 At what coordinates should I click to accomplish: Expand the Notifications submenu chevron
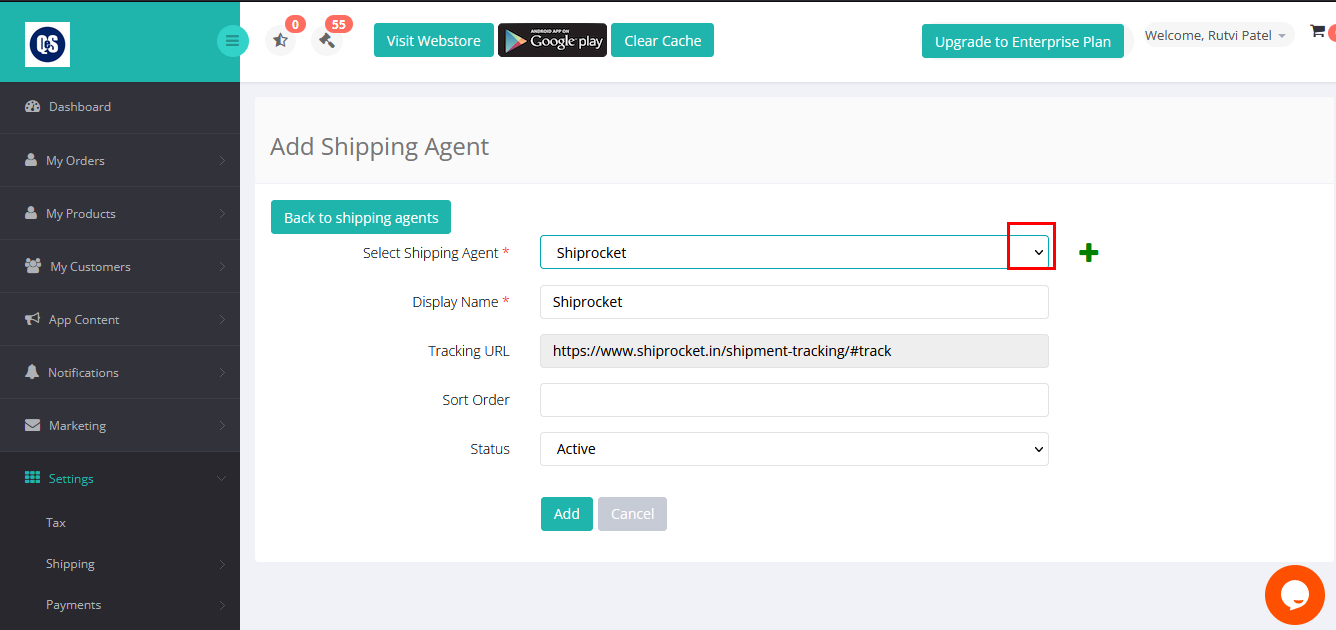[x=221, y=372]
